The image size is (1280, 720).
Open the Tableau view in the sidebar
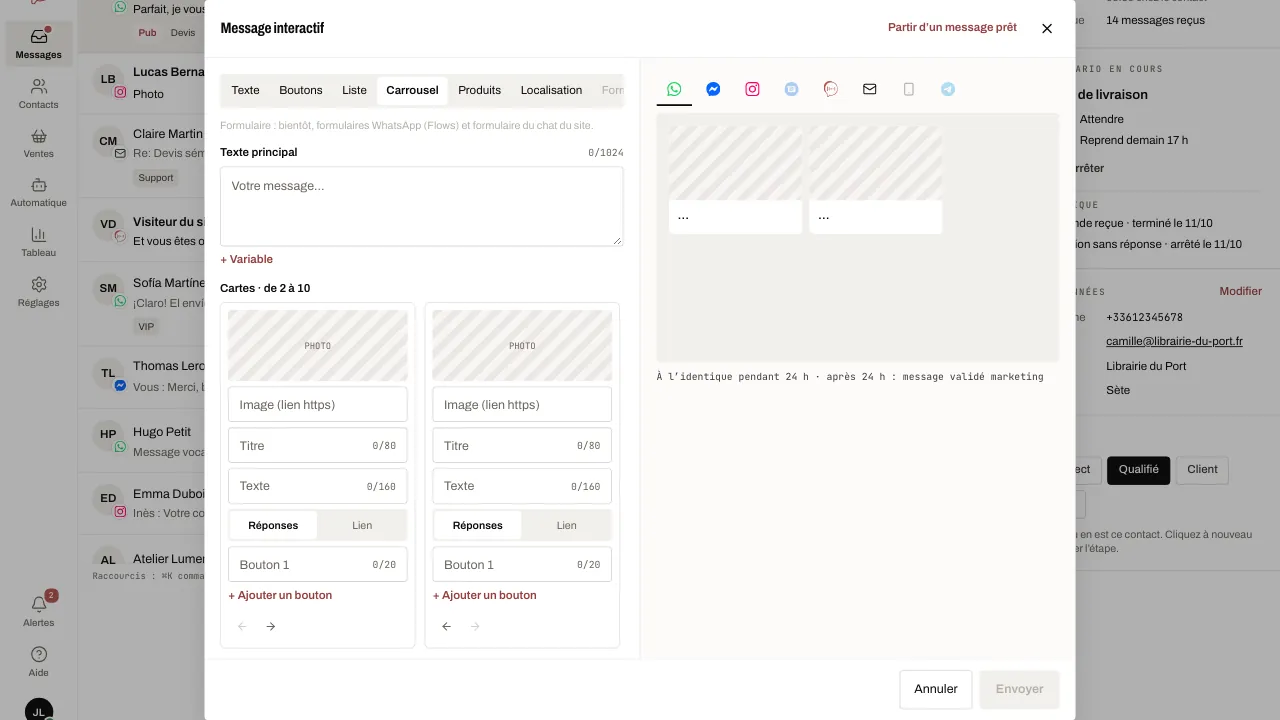[39, 242]
